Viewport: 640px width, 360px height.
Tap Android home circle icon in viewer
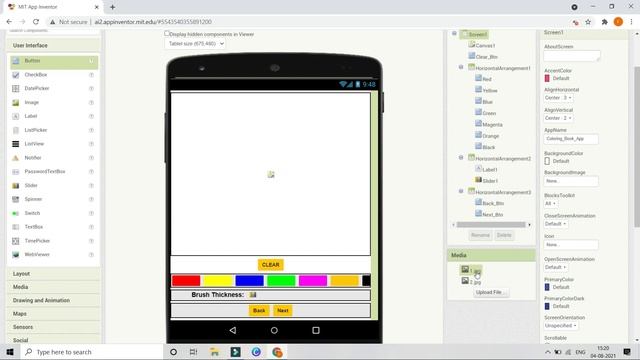(x=274, y=330)
